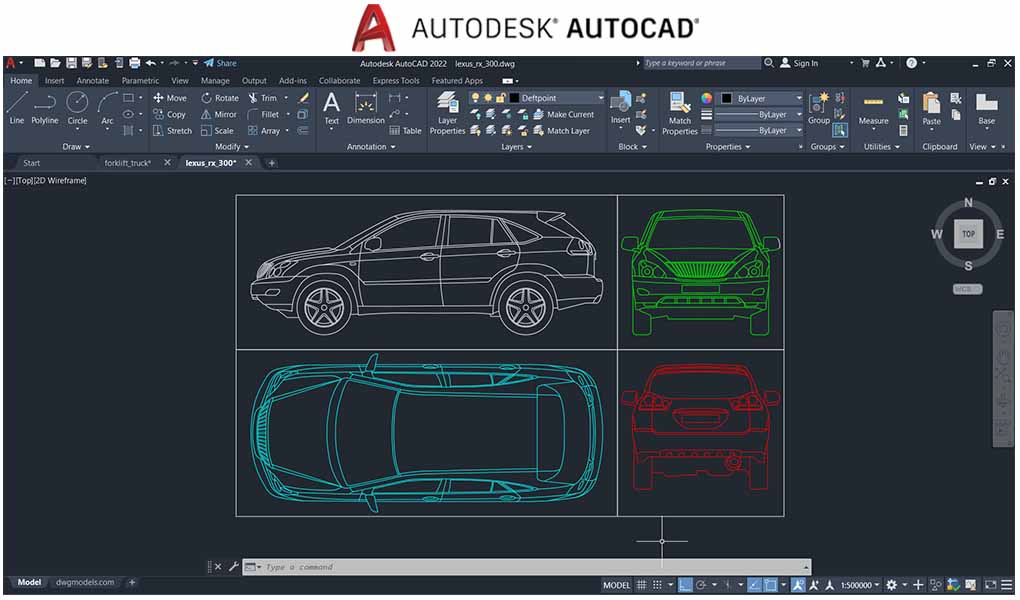Toggle clean screen mode
The image size is (1020, 600).
tap(990, 585)
